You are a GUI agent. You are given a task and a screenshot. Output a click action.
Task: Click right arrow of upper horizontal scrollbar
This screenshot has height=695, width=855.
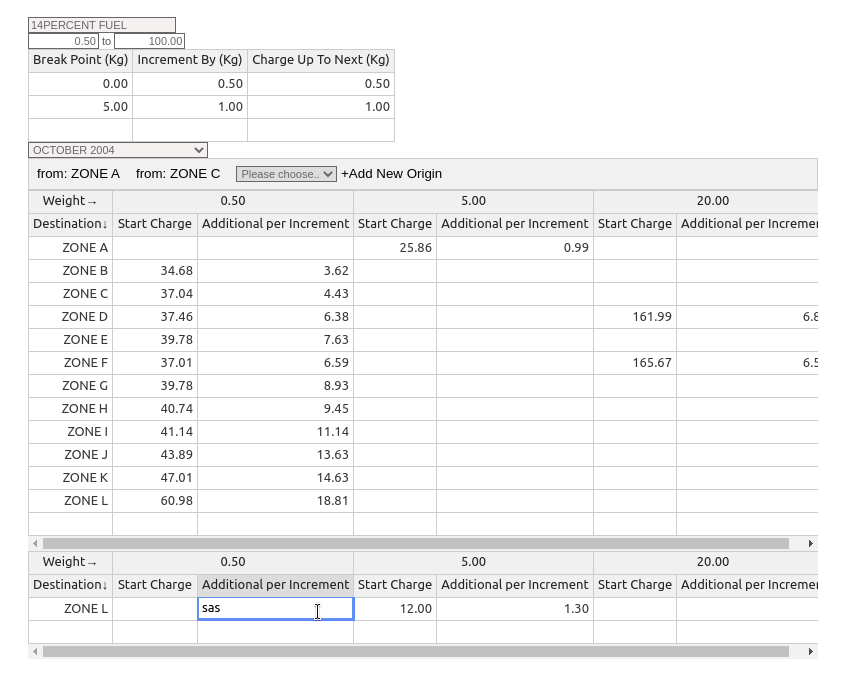coord(810,543)
